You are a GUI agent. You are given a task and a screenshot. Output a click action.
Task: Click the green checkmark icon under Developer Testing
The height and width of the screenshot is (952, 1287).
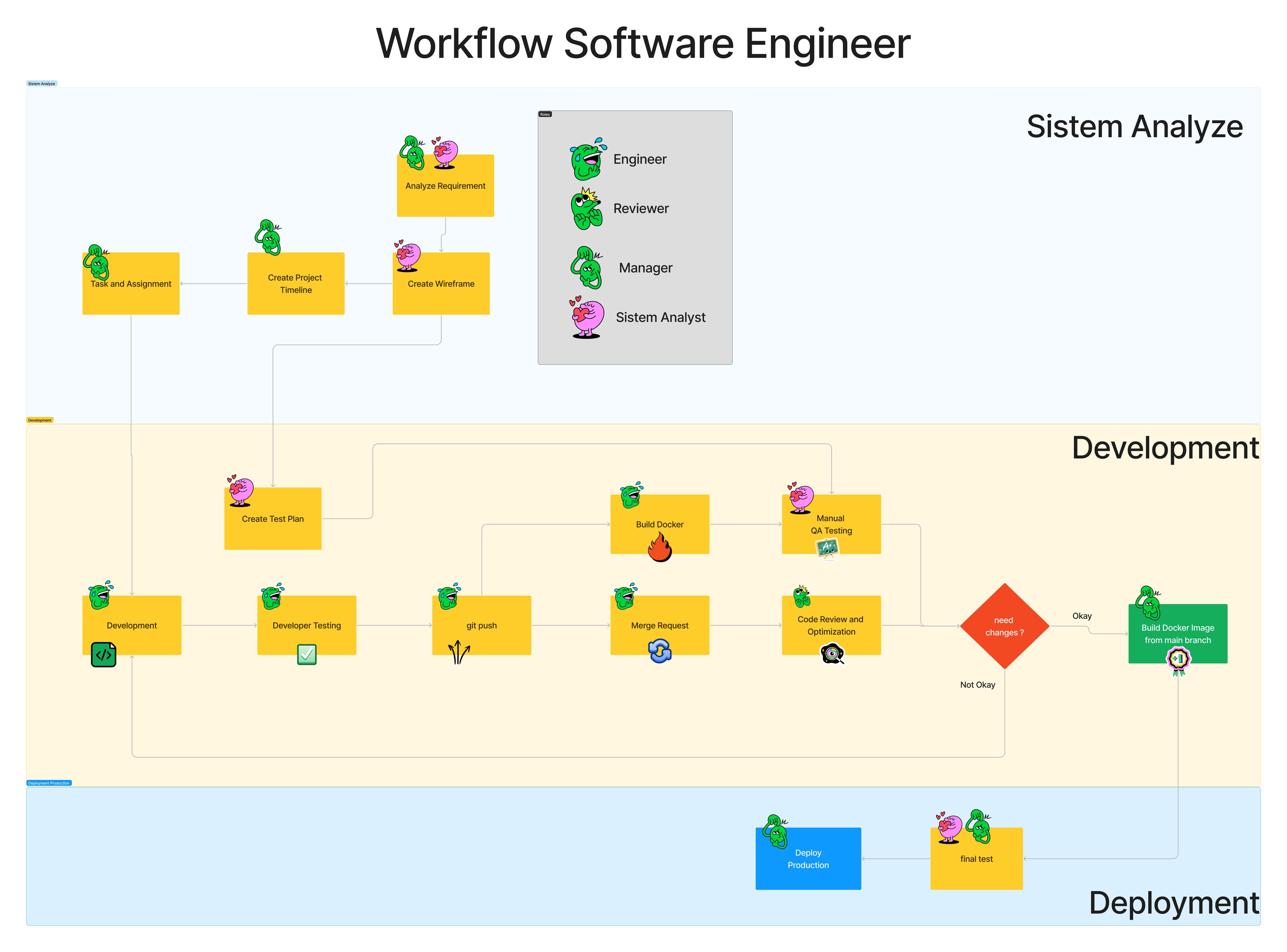307,654
